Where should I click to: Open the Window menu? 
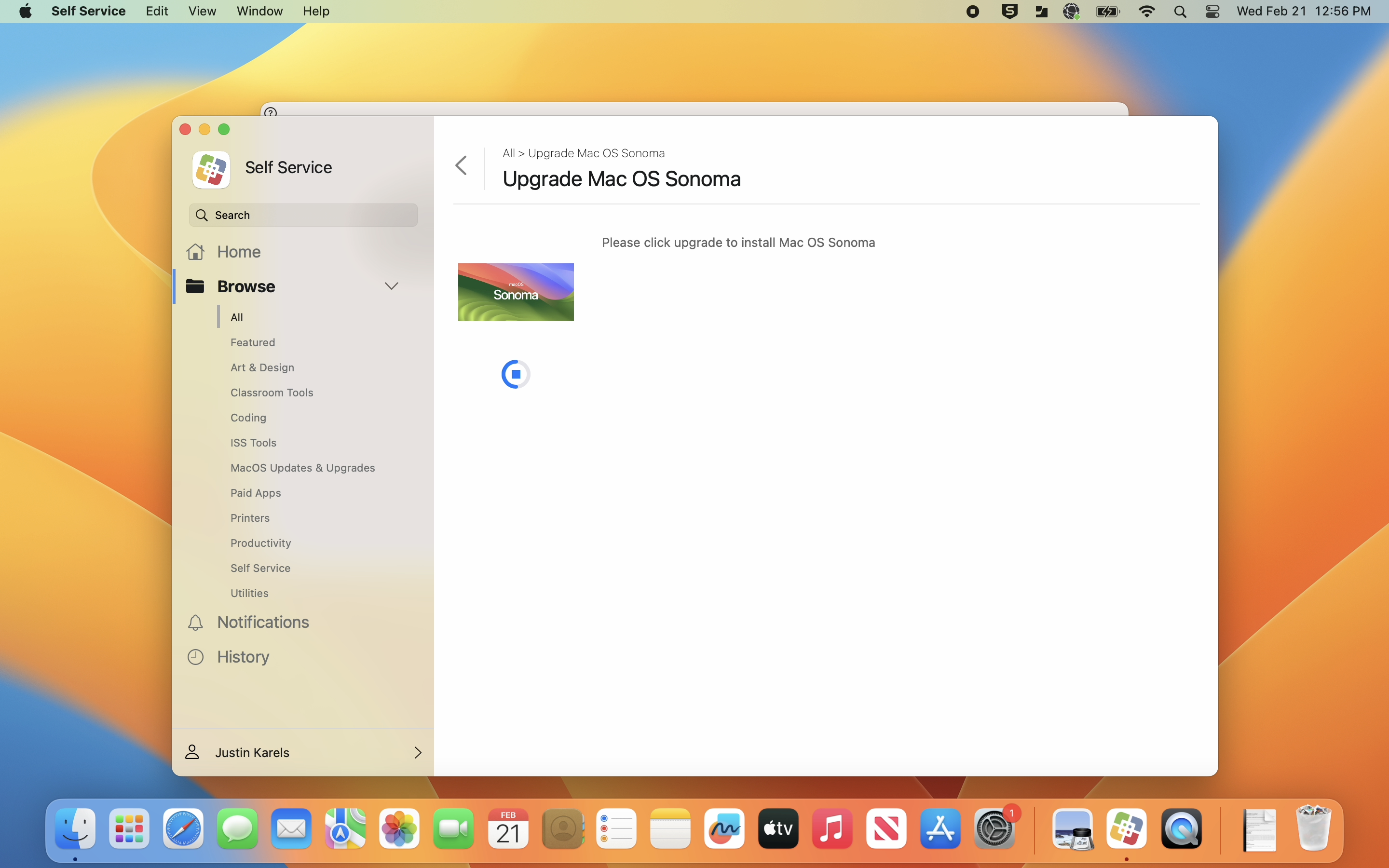[x=259, y=11]
